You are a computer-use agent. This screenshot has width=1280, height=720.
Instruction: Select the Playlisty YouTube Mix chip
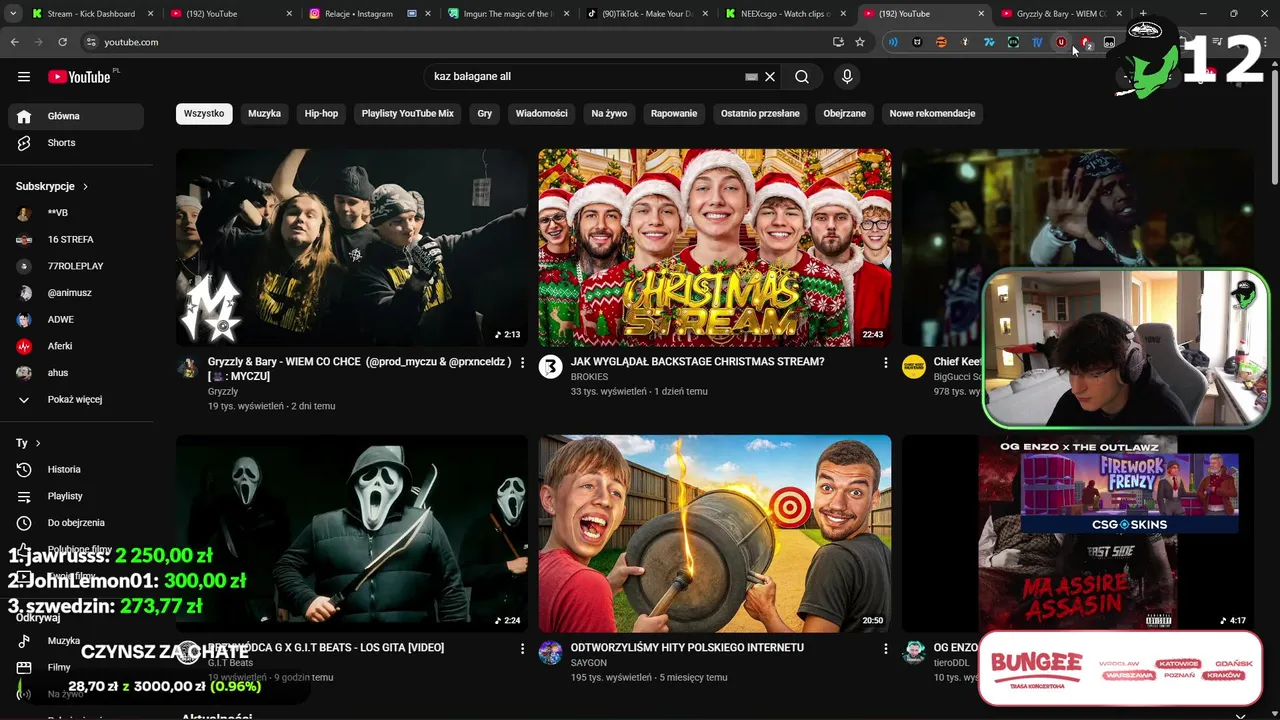point(407,114)
